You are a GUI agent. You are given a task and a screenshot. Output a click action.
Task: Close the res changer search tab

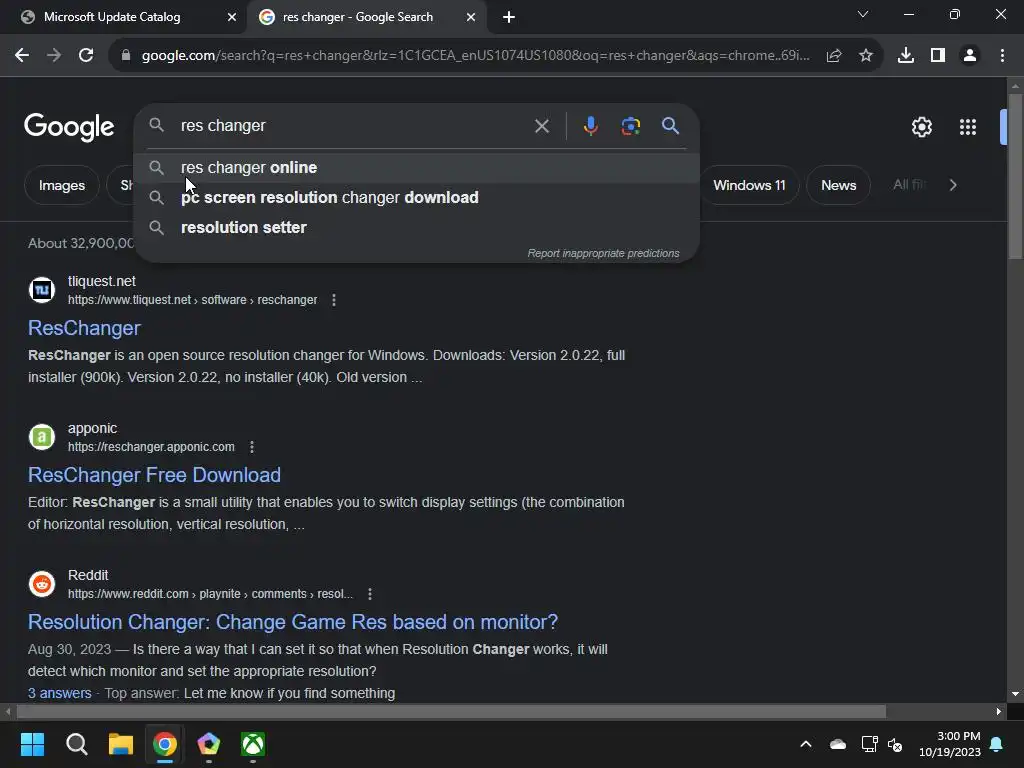coord(471,17)
